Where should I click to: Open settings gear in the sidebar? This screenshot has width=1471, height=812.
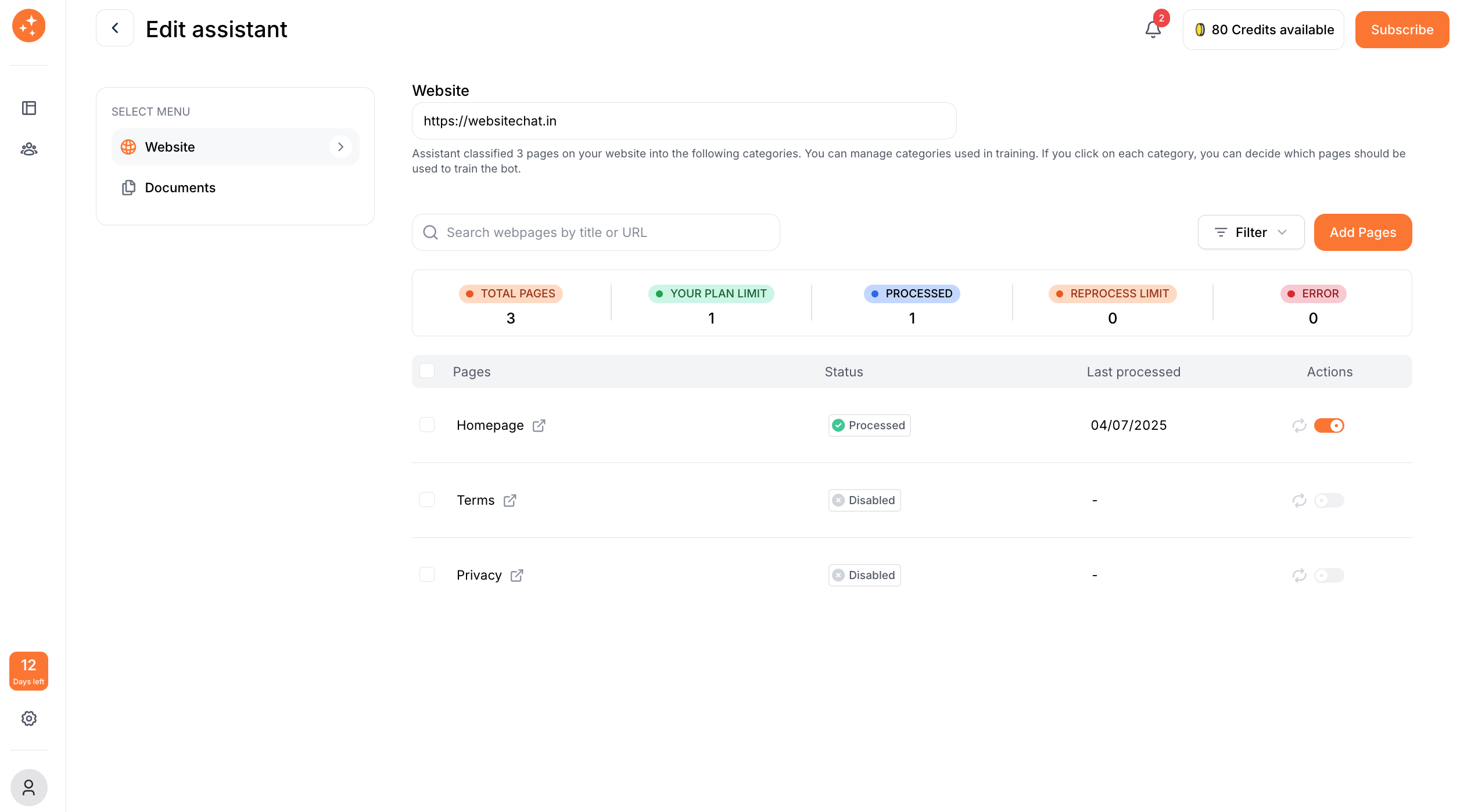coord(28,718)
